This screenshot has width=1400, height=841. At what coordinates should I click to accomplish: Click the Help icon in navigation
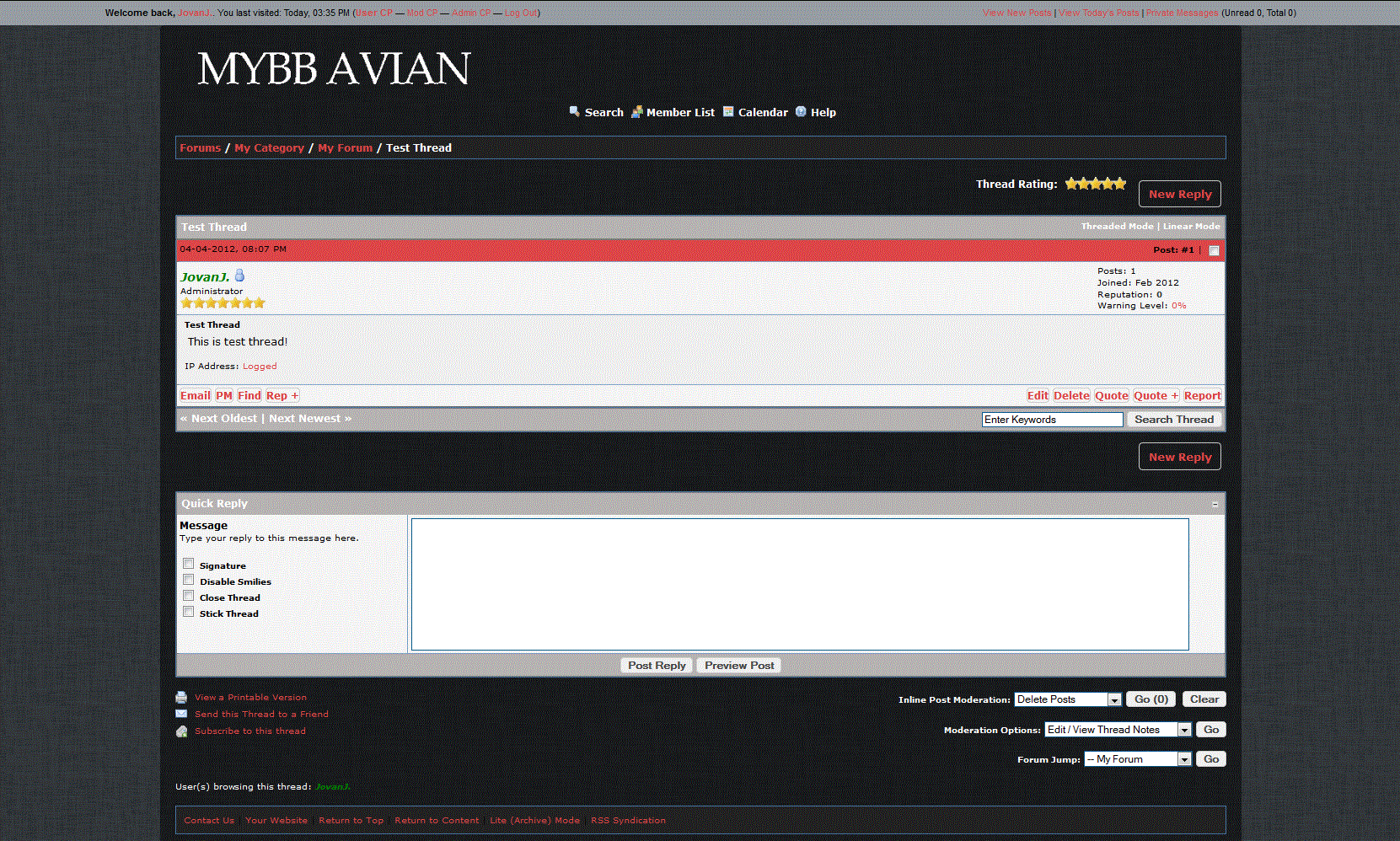click(801, 111)
